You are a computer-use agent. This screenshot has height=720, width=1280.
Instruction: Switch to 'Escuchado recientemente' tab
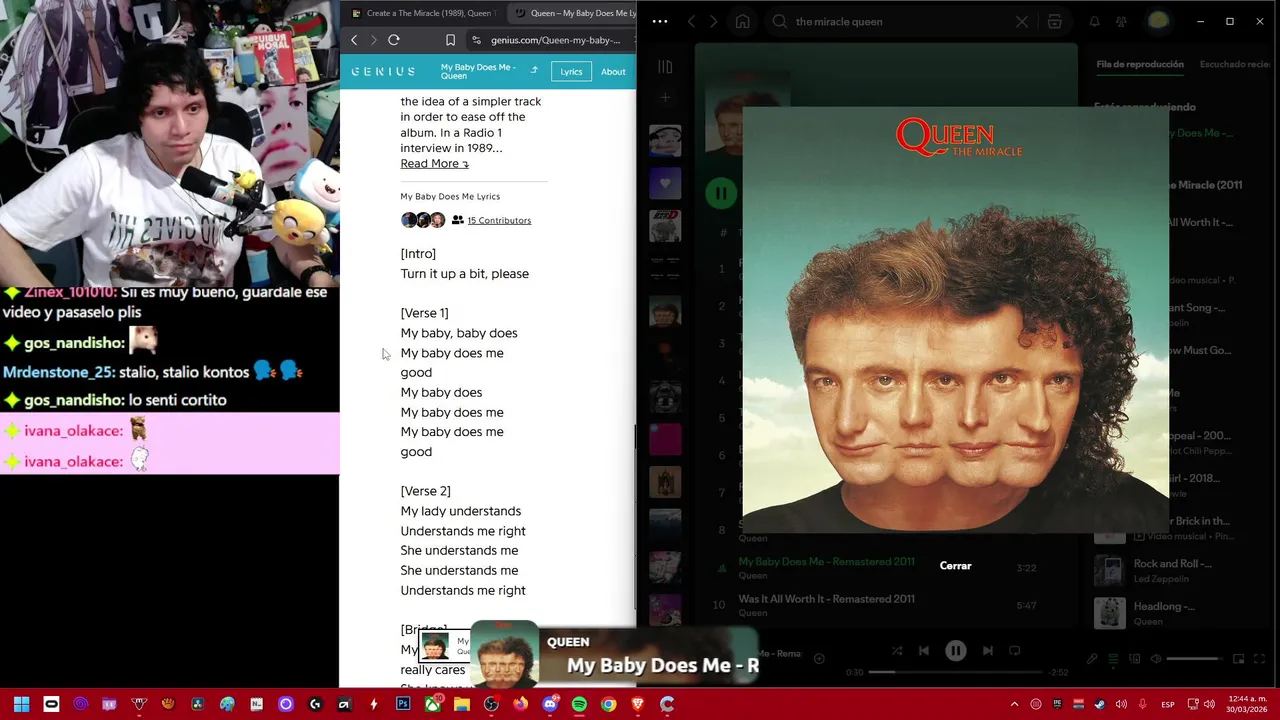(x=1235, y=64)
